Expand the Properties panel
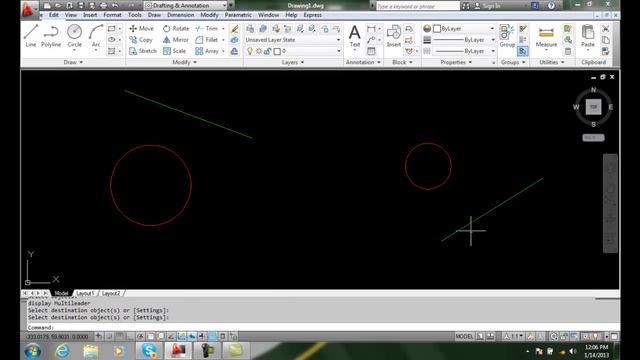640x360 pixels. pos(456,62)
